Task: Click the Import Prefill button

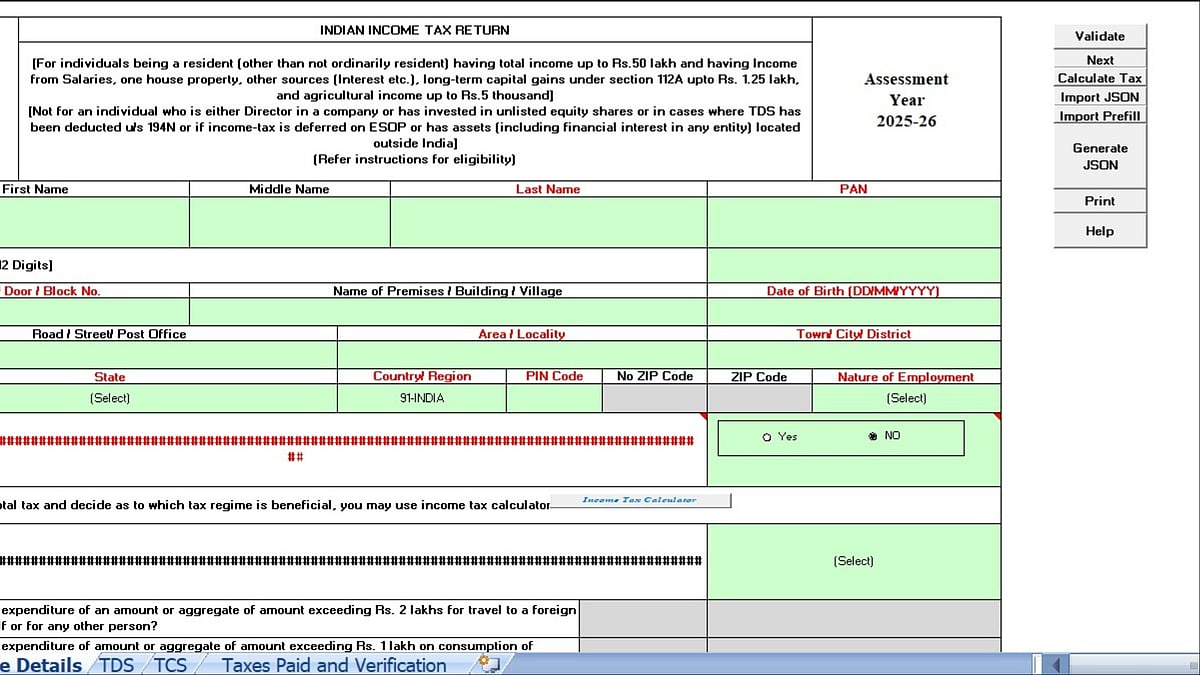Action: tap(1100, 116)
